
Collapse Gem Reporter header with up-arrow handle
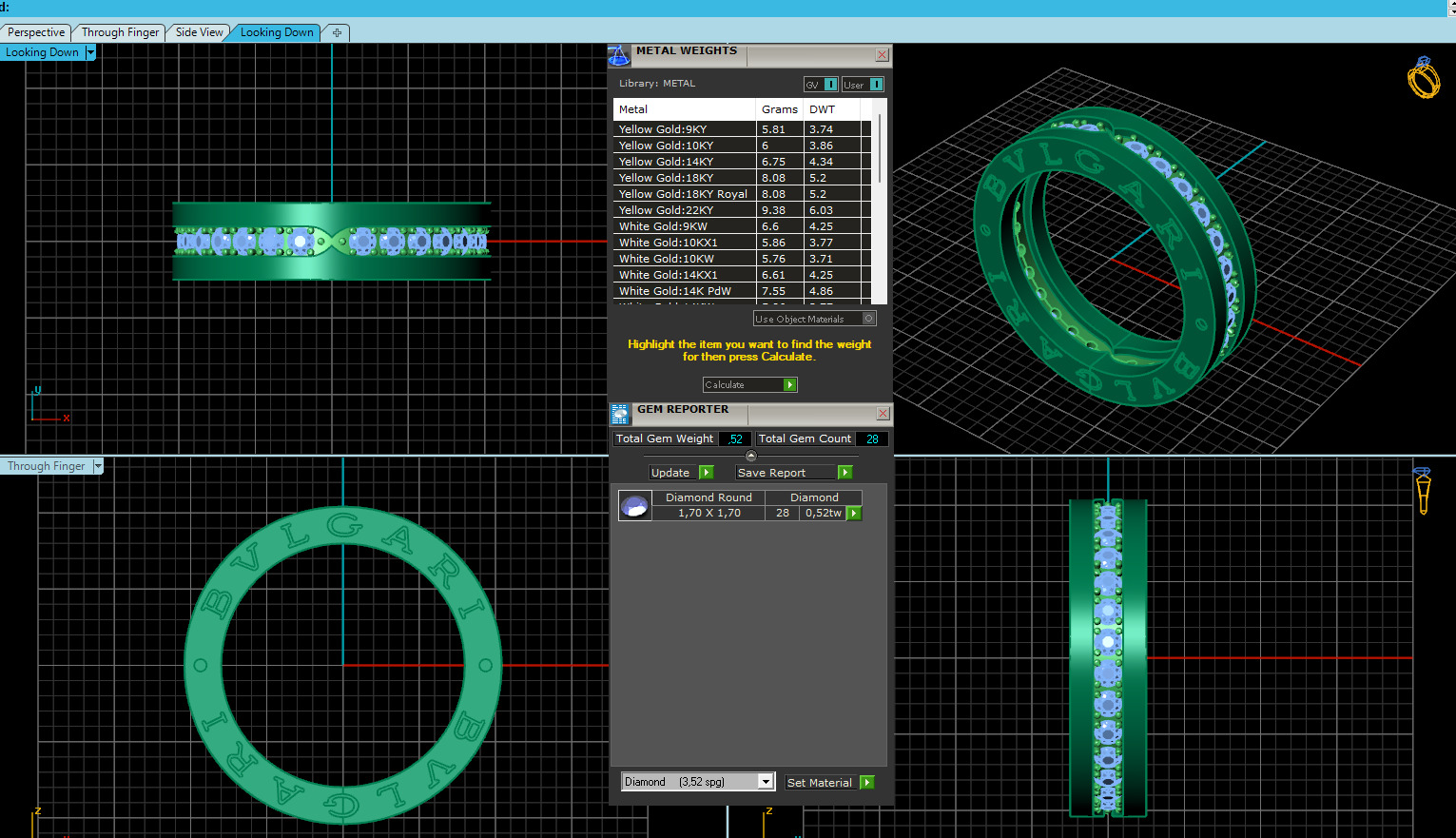pyautogui.click(x=751, y=456)
